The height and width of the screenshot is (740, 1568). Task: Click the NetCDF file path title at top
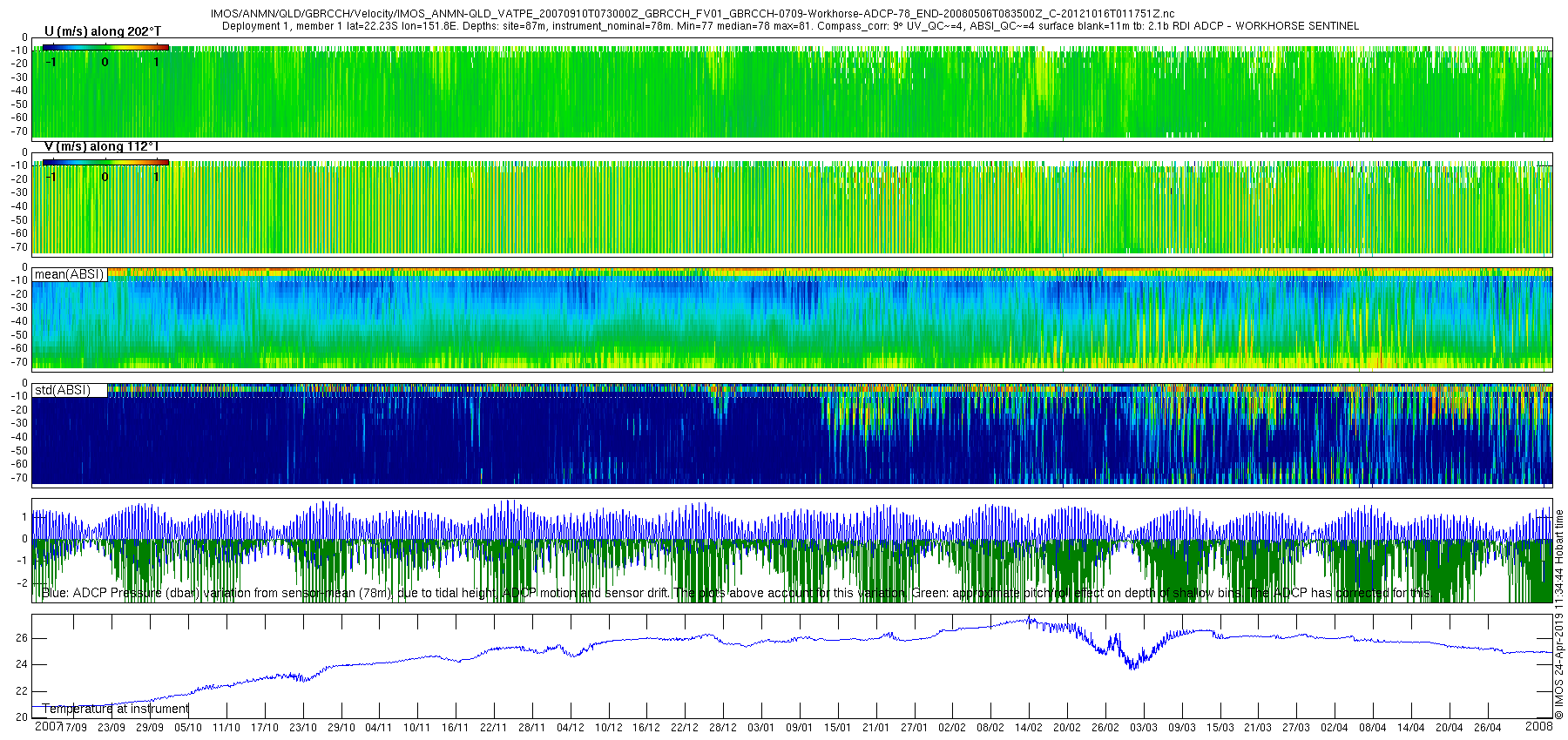pyautogui.click(x=692, y=14)
